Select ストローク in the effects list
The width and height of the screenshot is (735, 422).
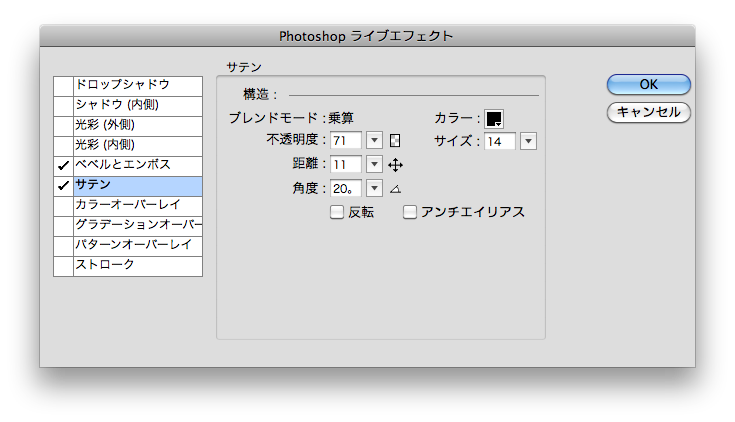click(138, 265)
